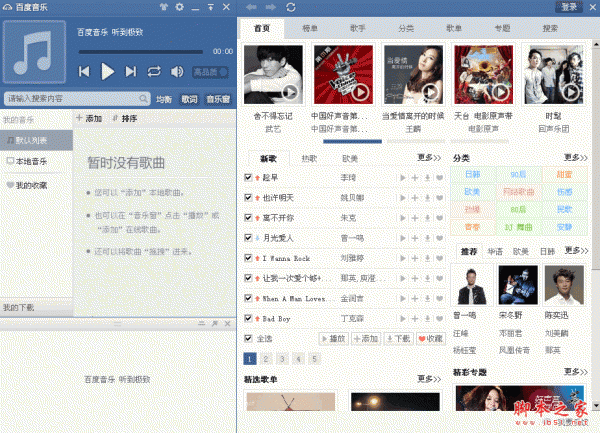Uncheck the Bad Boy song checkbox
This screenshot has width=600, height=433.
point(248,318)
